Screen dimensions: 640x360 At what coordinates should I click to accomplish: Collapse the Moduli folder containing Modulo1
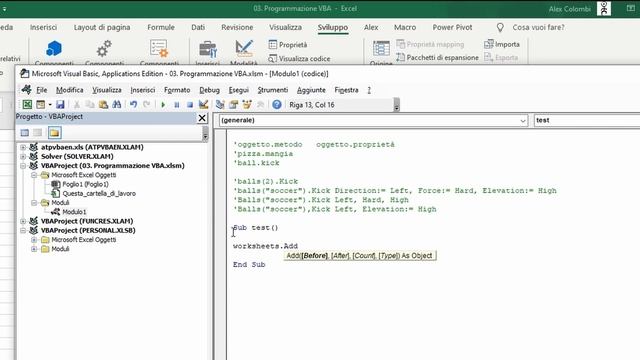pos(34,203)
